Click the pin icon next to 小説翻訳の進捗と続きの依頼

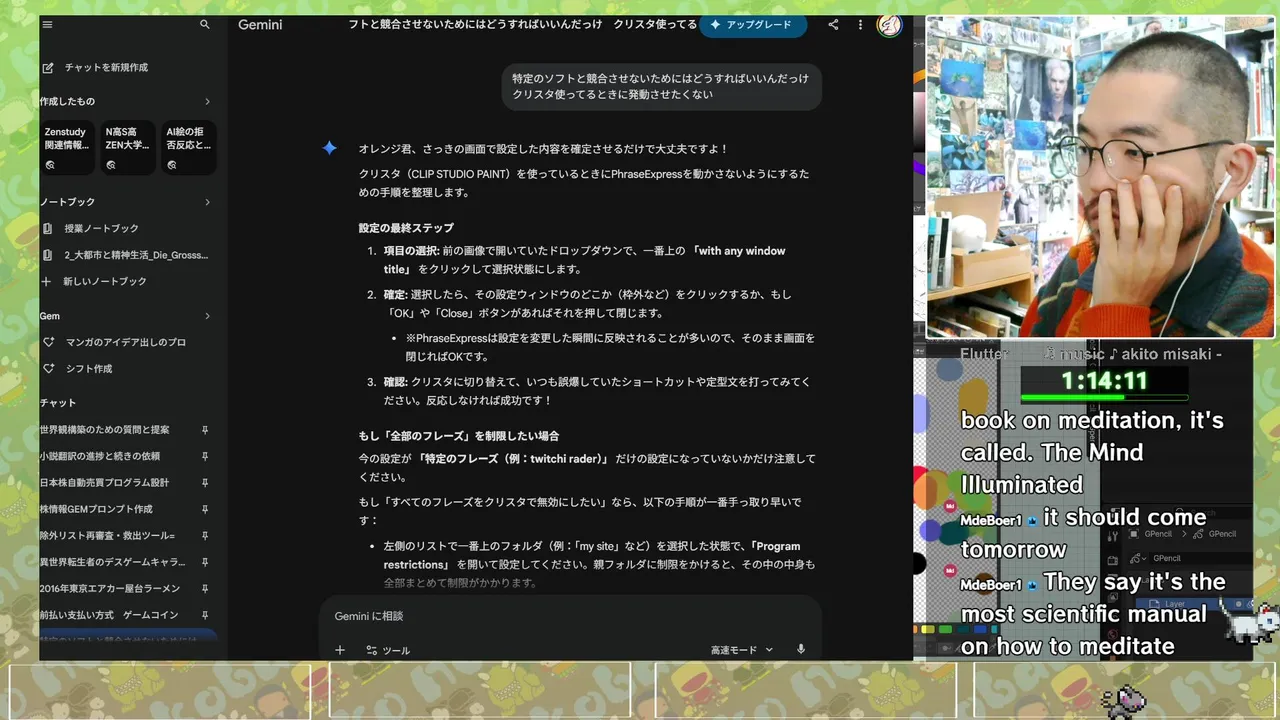tap(205, 456)
